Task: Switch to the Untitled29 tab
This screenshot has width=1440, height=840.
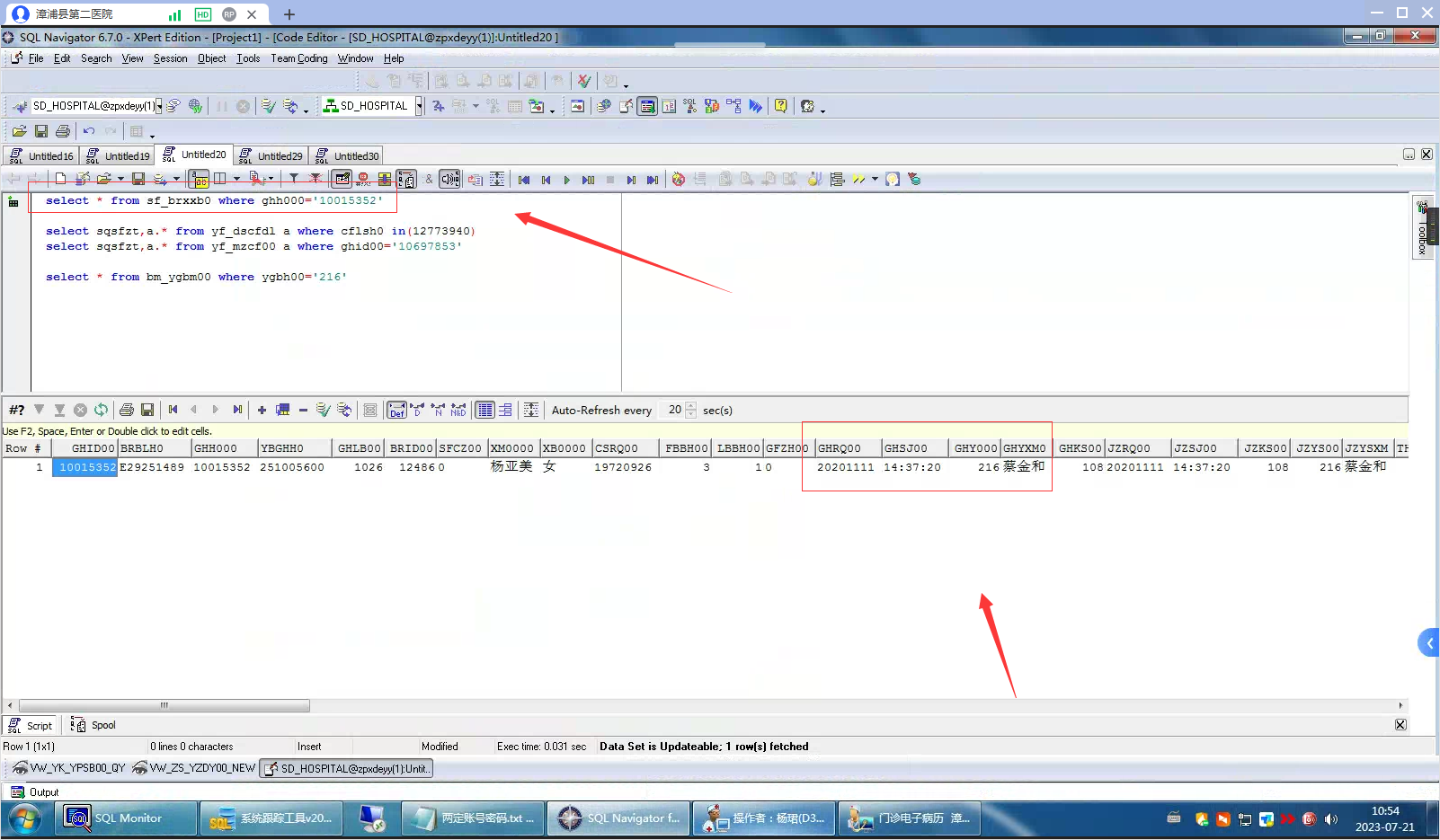Action: [271, 155]
